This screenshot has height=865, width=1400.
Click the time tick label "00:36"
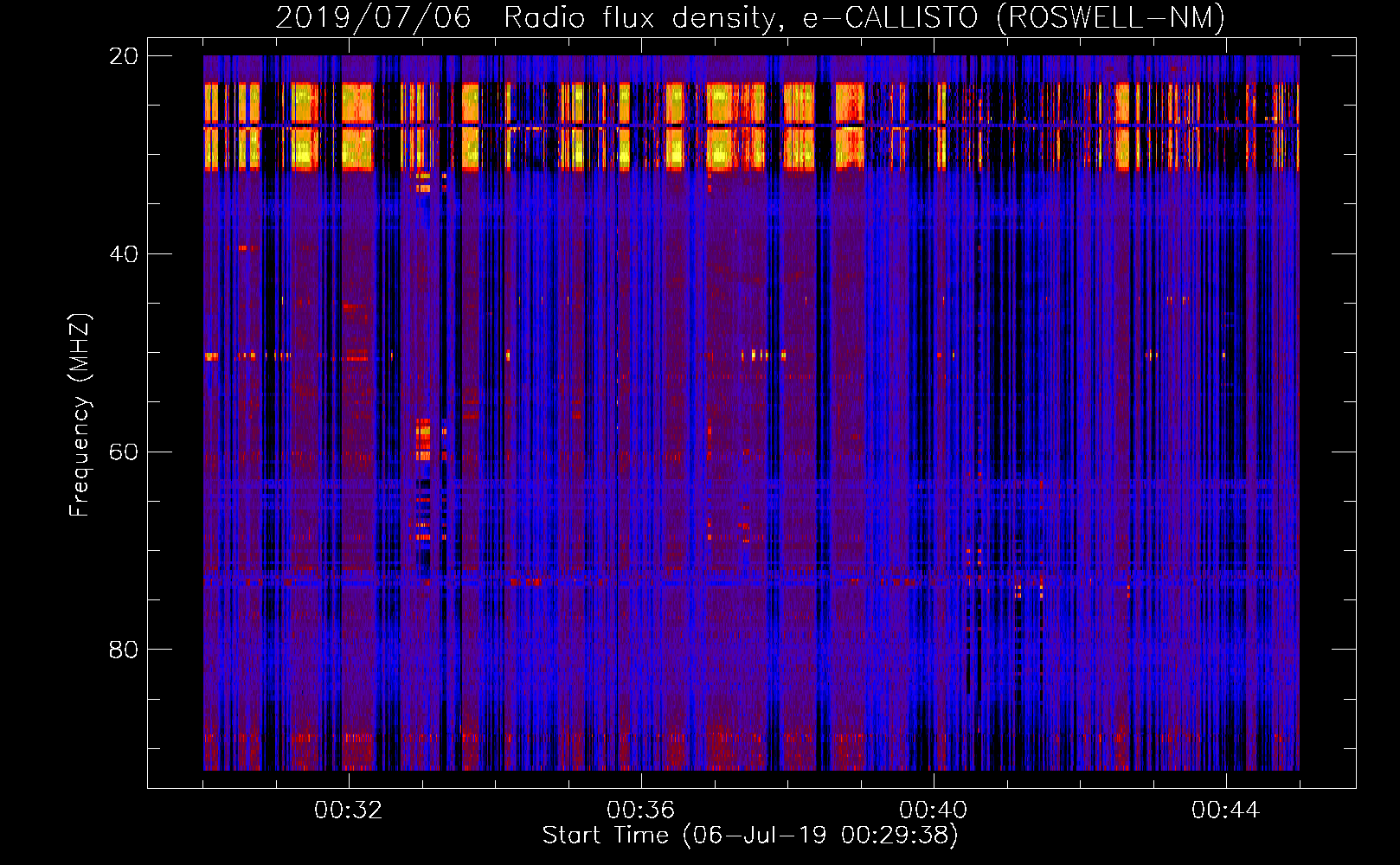click(640, 811)
